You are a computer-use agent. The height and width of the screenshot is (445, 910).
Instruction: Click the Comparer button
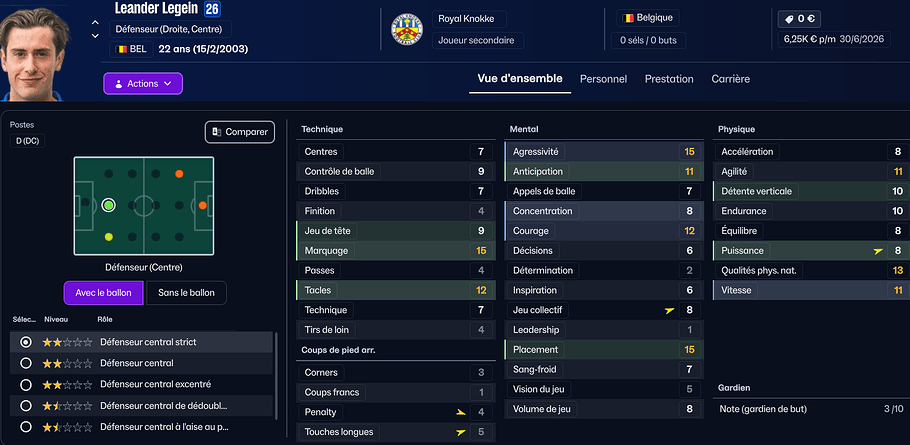[240, 132]
